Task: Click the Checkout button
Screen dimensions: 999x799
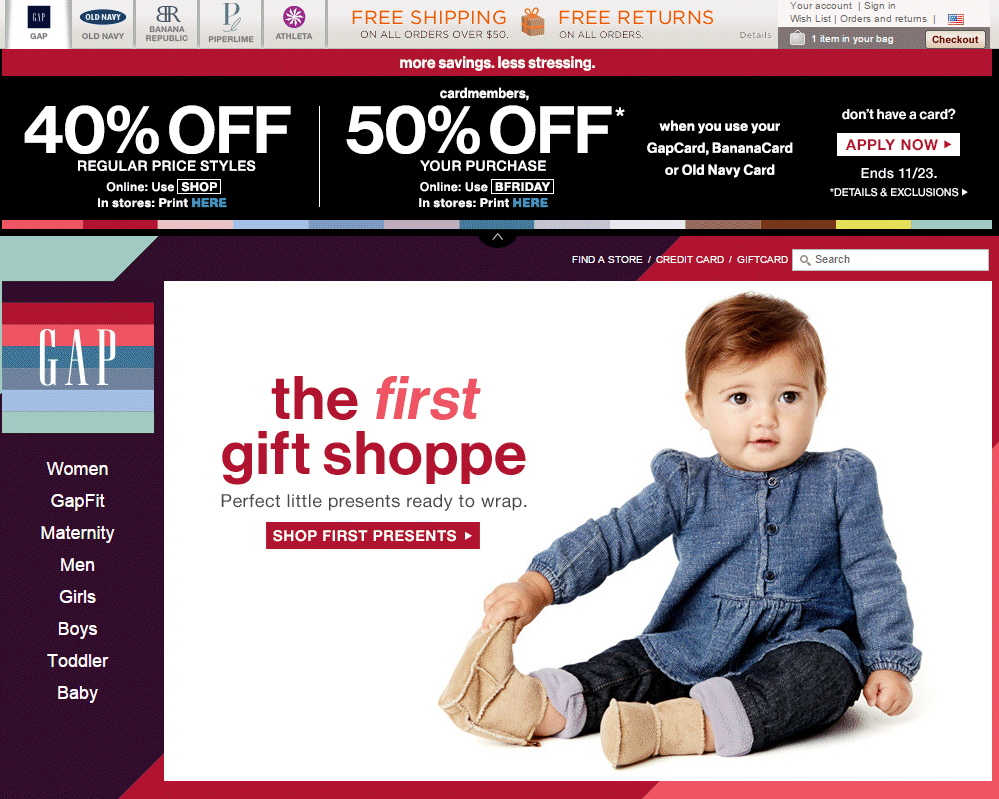Action: coord(955,40)
